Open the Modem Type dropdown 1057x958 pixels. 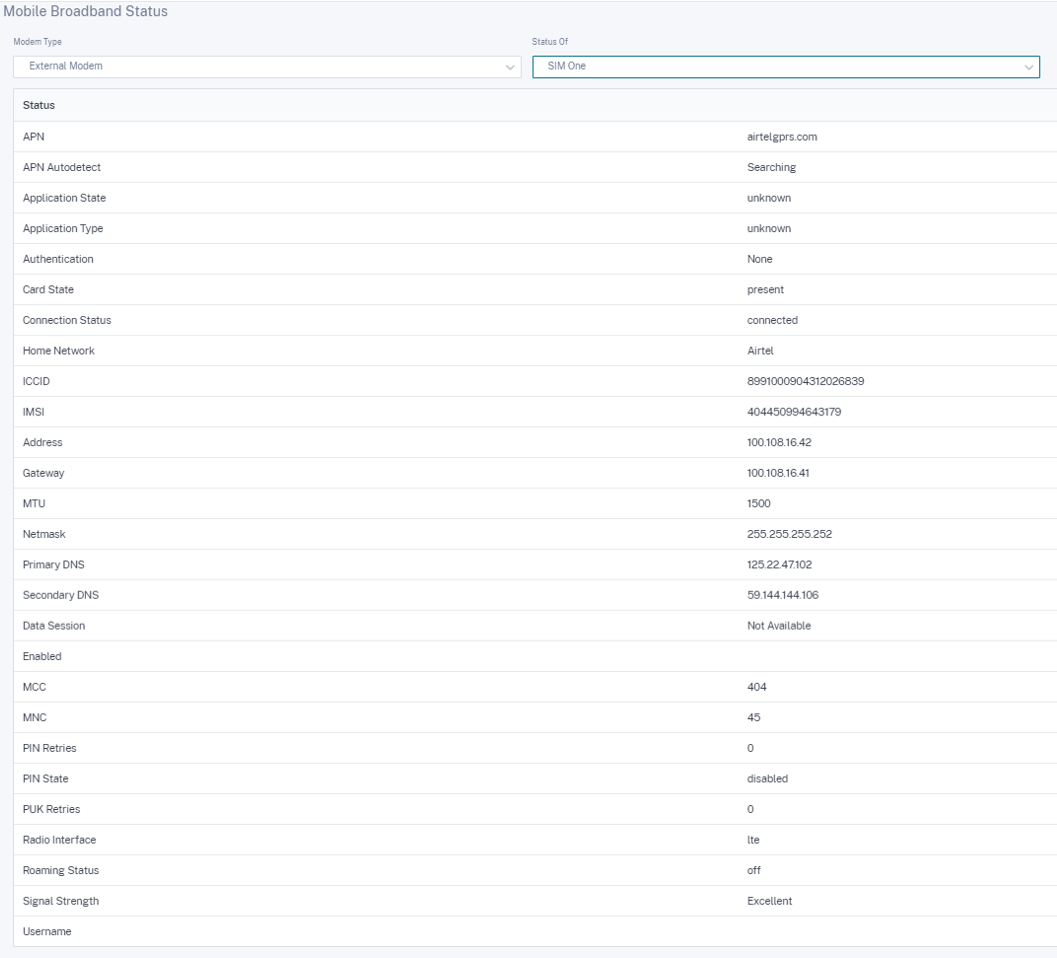pos(267,66)
